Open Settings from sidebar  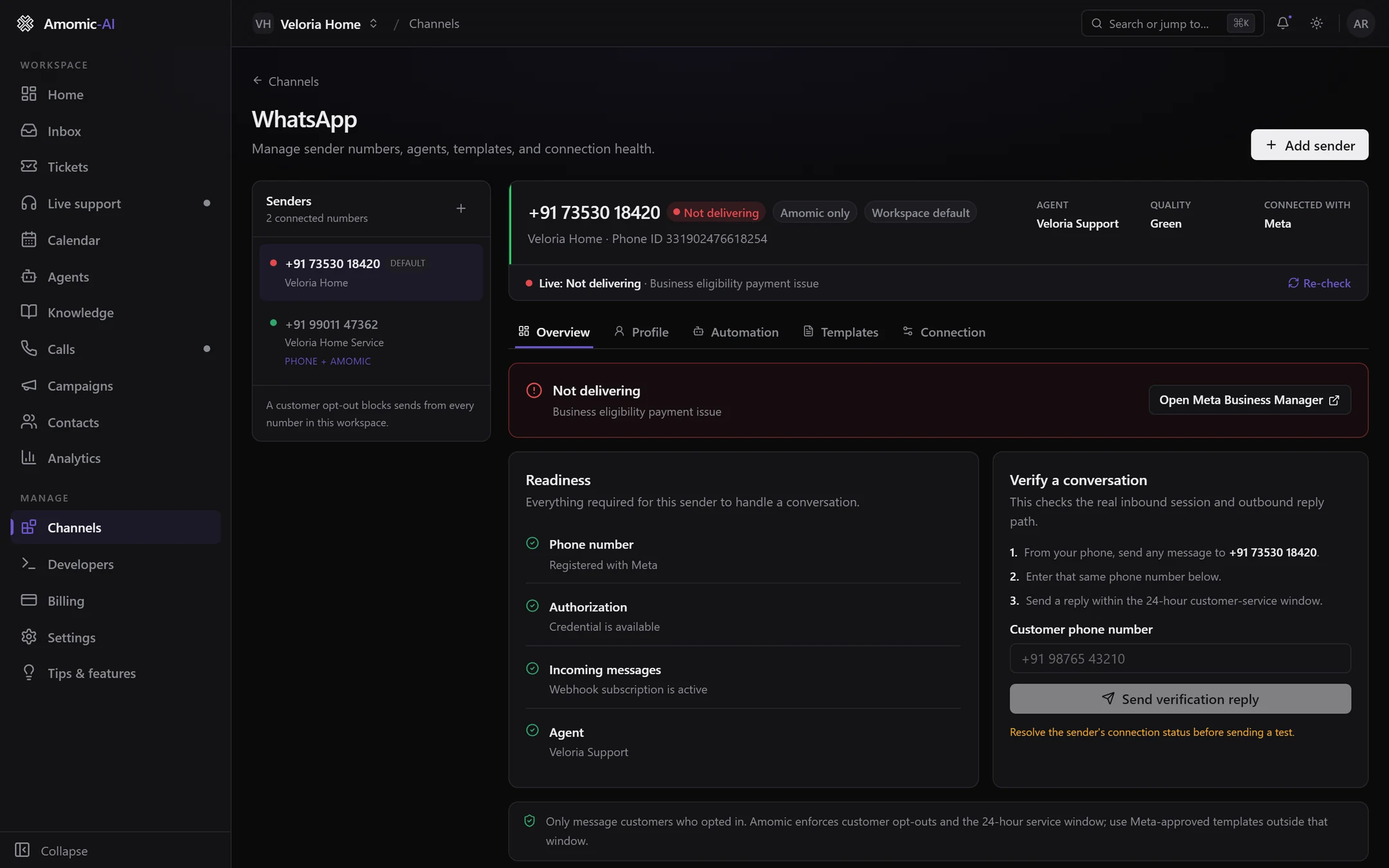click(116, 638)
